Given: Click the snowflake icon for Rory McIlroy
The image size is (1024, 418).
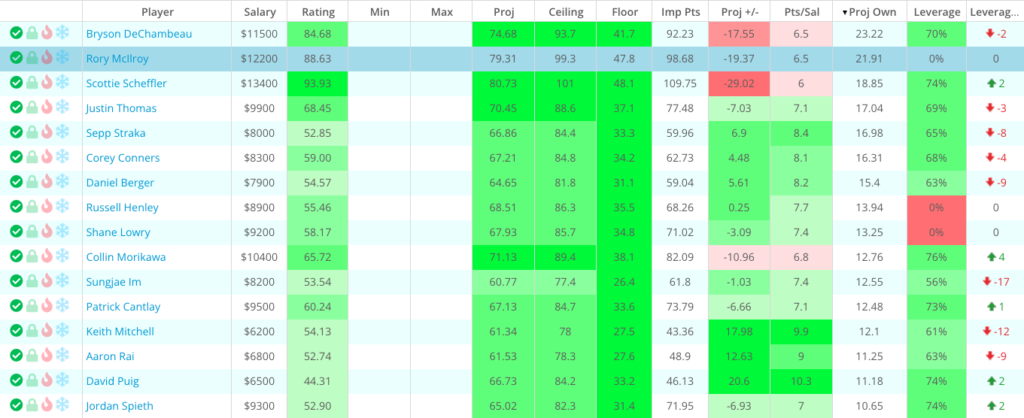Looking at the screenshot, I should [x=63, y=58].
